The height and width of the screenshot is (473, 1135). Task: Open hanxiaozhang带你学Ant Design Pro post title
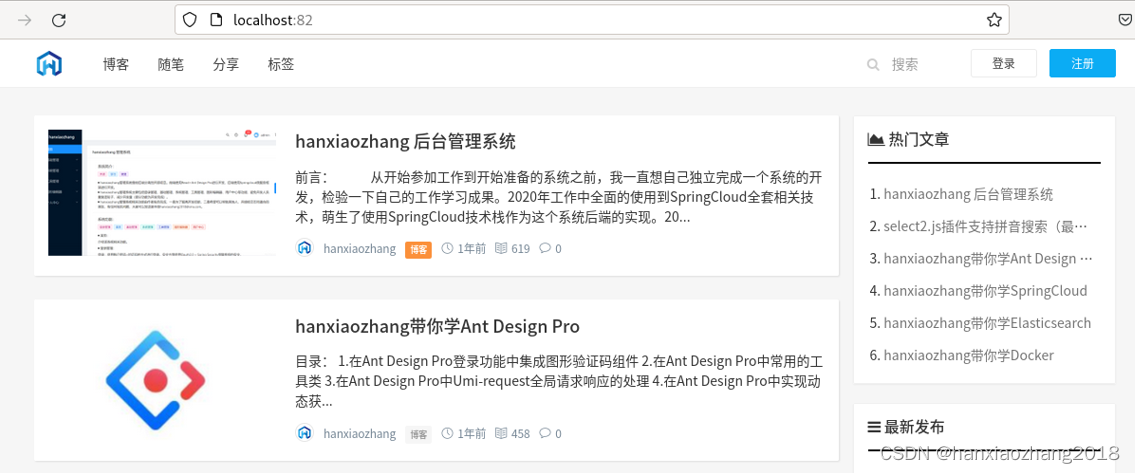(437, 326)
